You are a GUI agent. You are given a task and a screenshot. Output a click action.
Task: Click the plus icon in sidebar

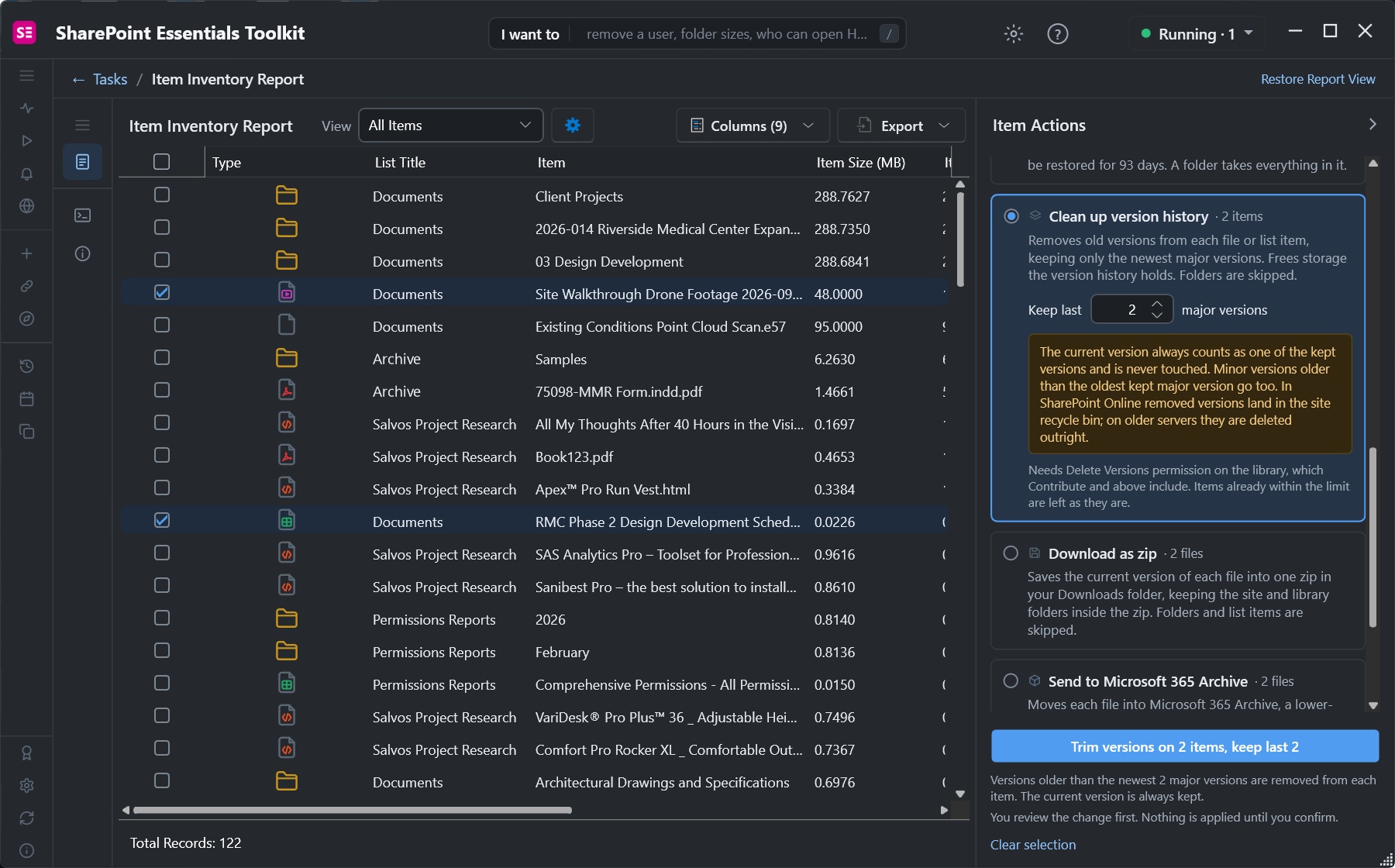27,253
